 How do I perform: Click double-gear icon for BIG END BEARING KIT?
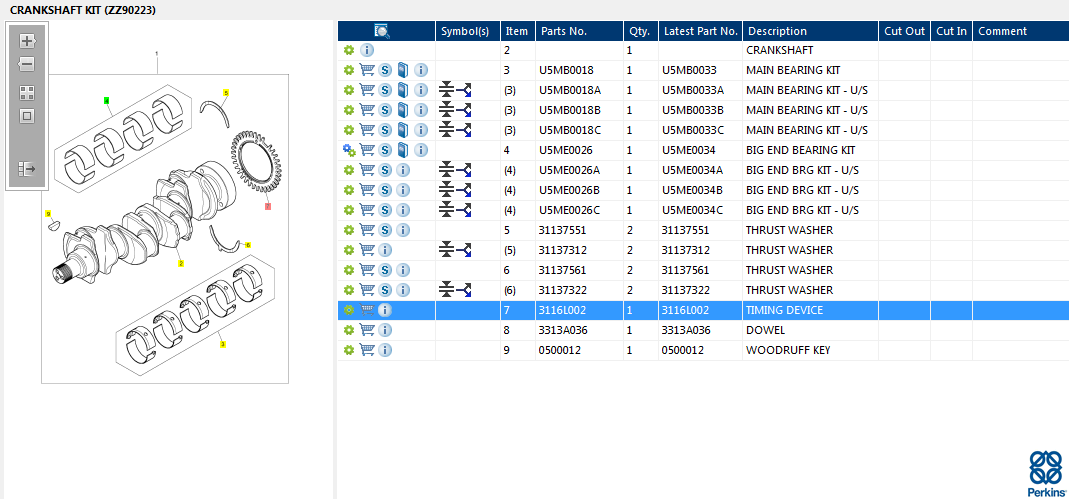[349, 150]
